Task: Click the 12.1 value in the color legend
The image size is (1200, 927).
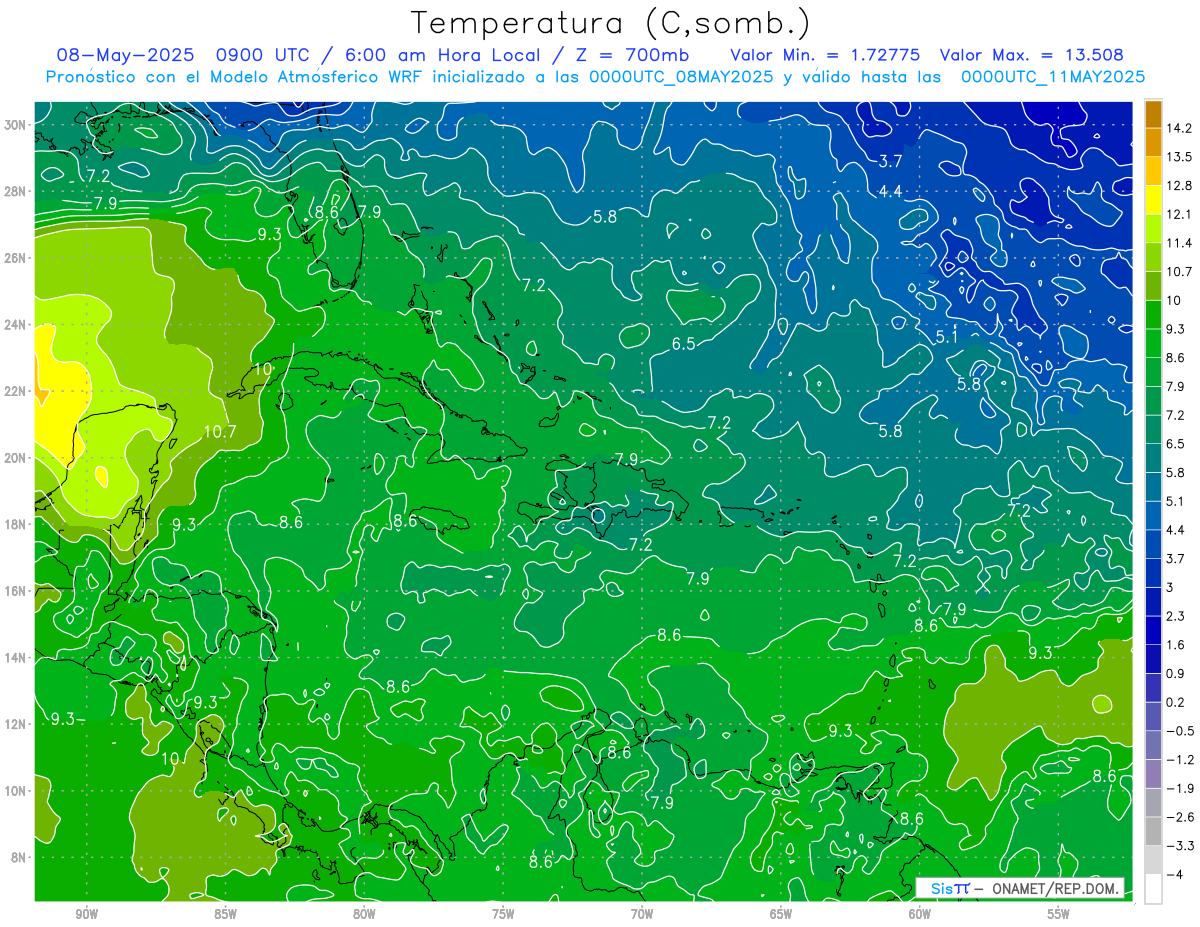Action: click(1181, 214)
